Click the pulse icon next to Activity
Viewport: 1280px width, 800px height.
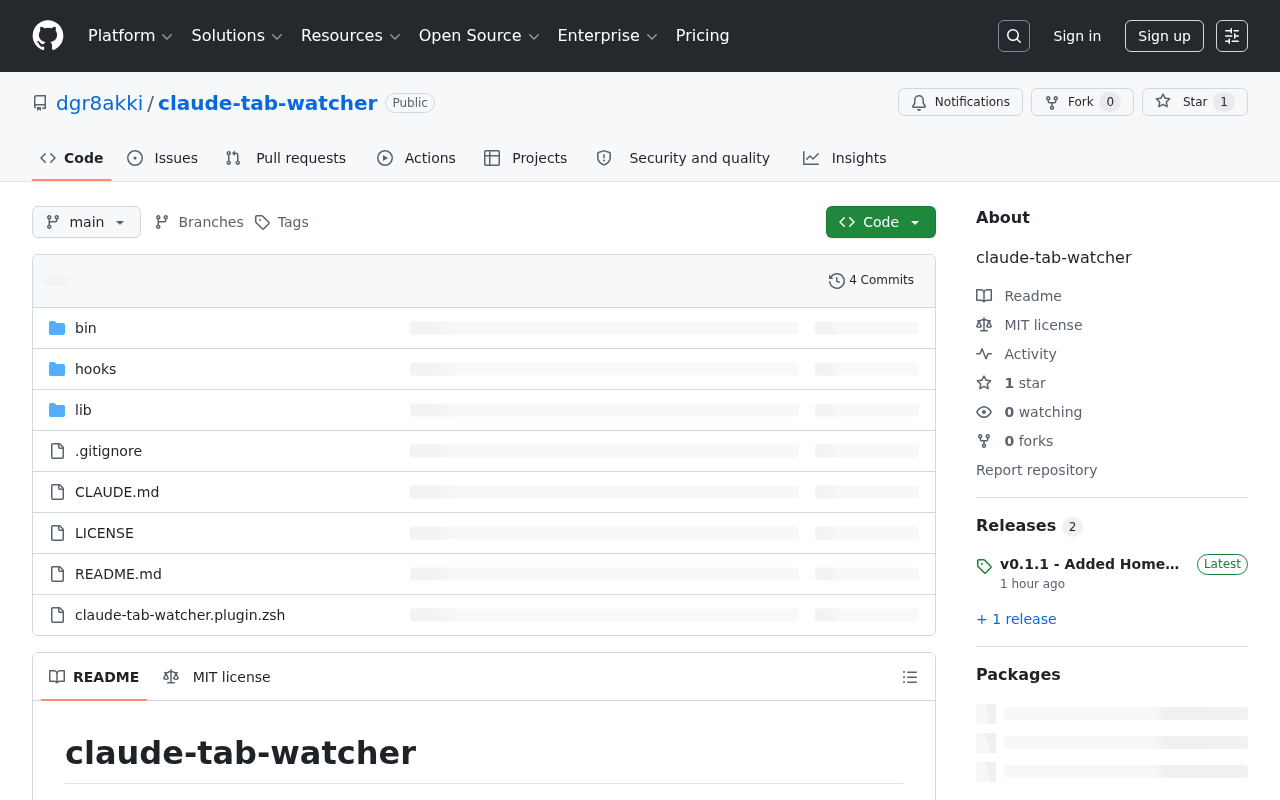[x=984, y=354]
